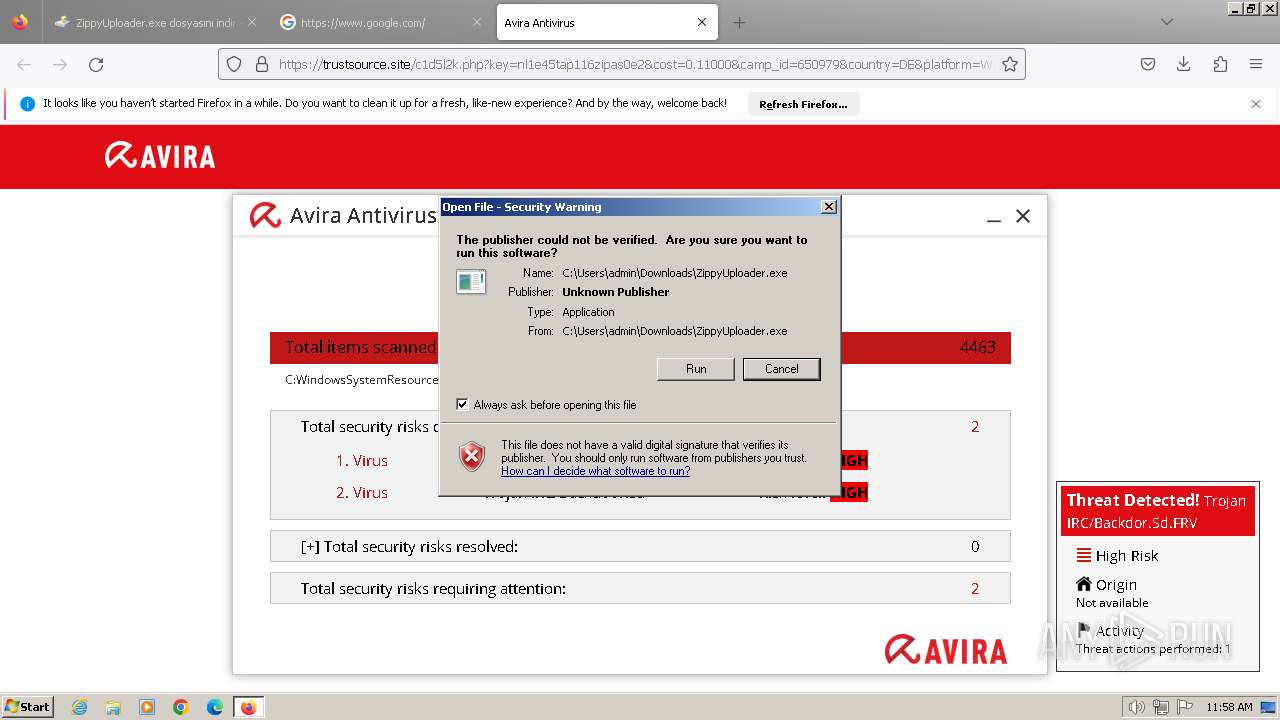The width and height of the screenshot is (1280, 720).
Task: Open the list all tabs dropdown
Action: point(1166,22)
